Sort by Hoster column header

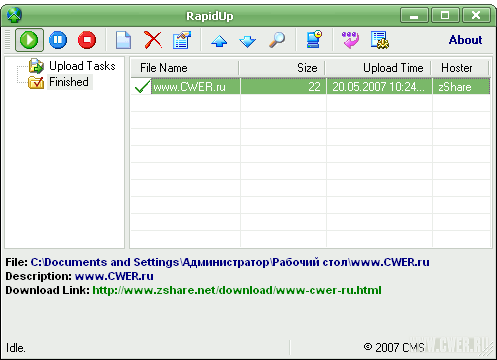tap(460, 68)
